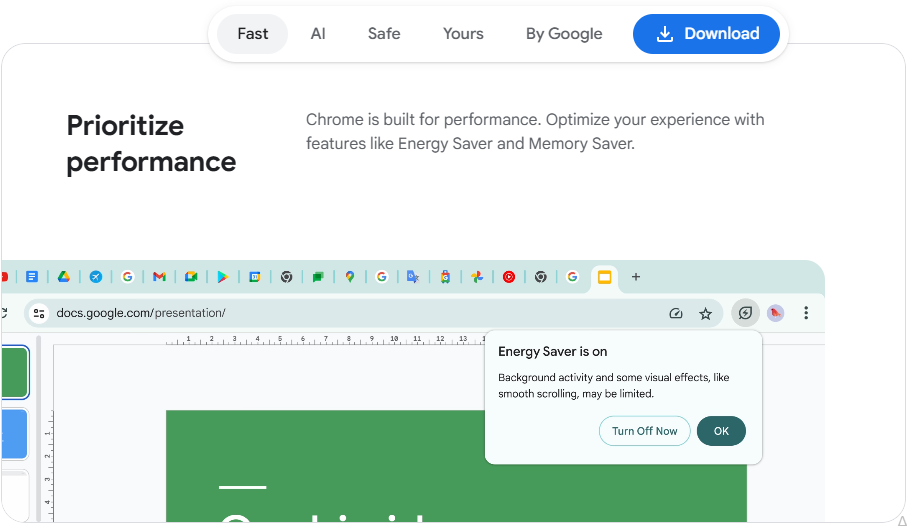This screenshot has height=526, width=907.
Task: Select the Google Photos pinwheel tab
Action: (477, 277)
